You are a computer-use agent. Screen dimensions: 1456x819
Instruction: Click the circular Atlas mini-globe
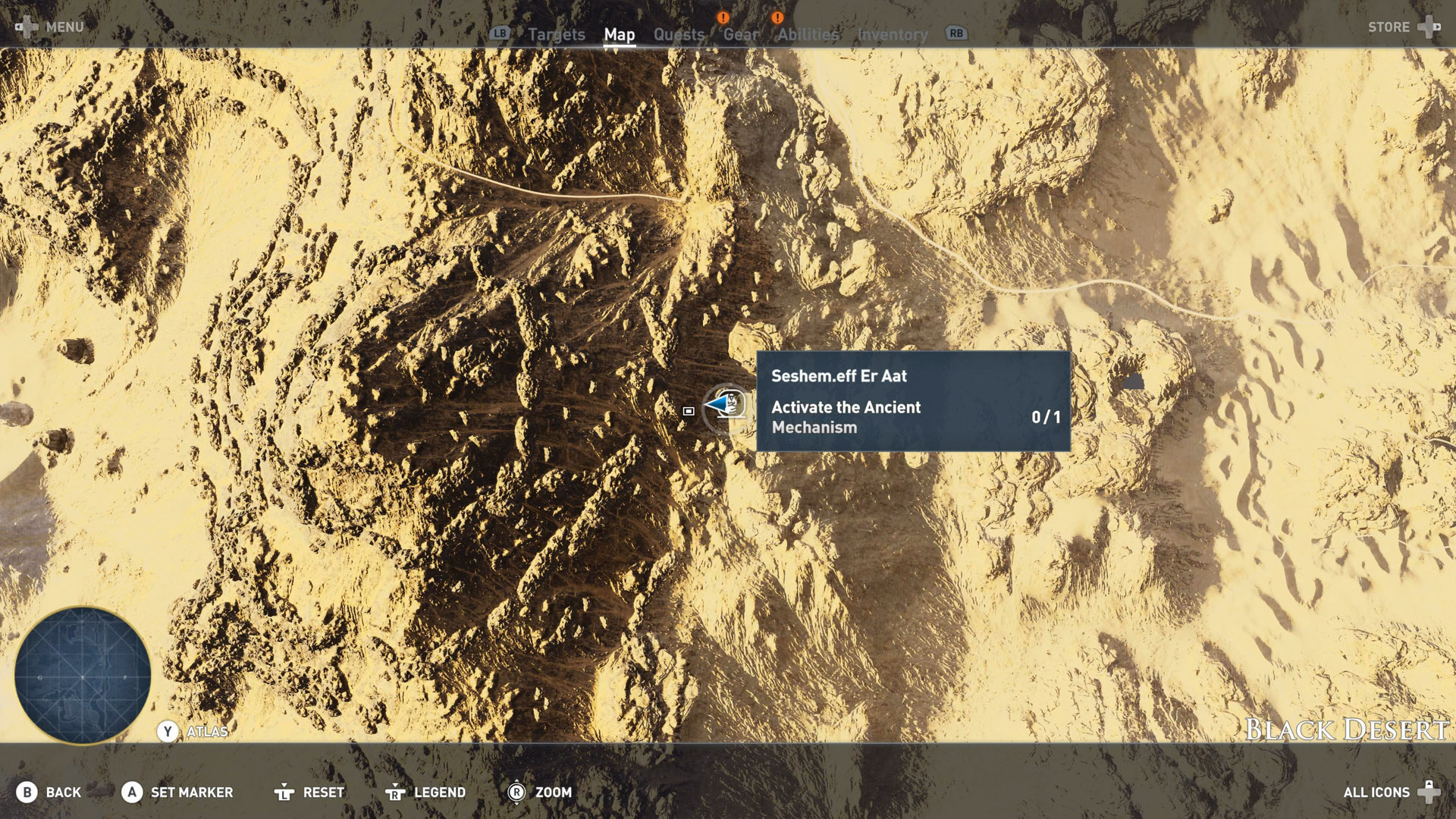click(x=83, y=675)
